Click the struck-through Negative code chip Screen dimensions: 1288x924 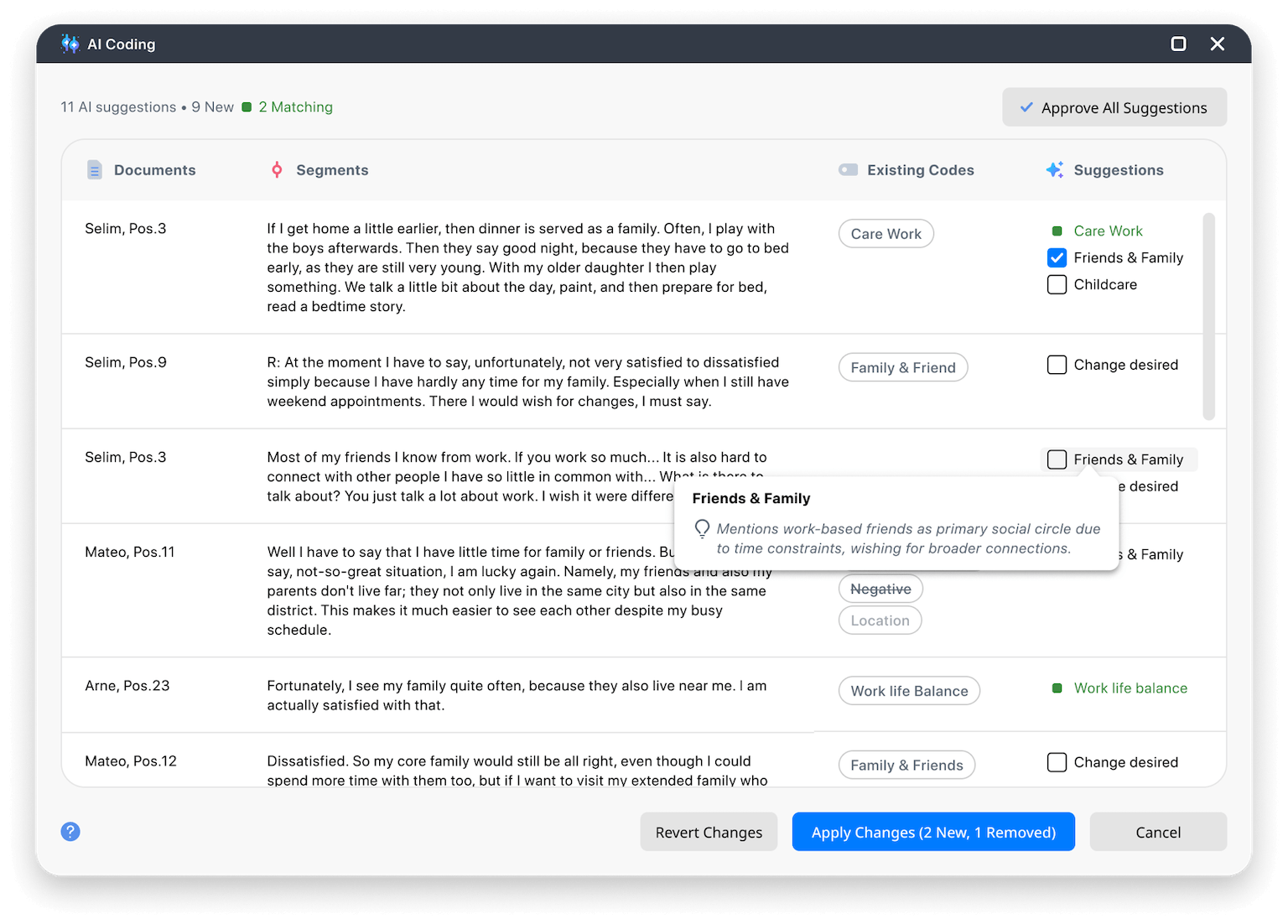(x=880, y=589)
